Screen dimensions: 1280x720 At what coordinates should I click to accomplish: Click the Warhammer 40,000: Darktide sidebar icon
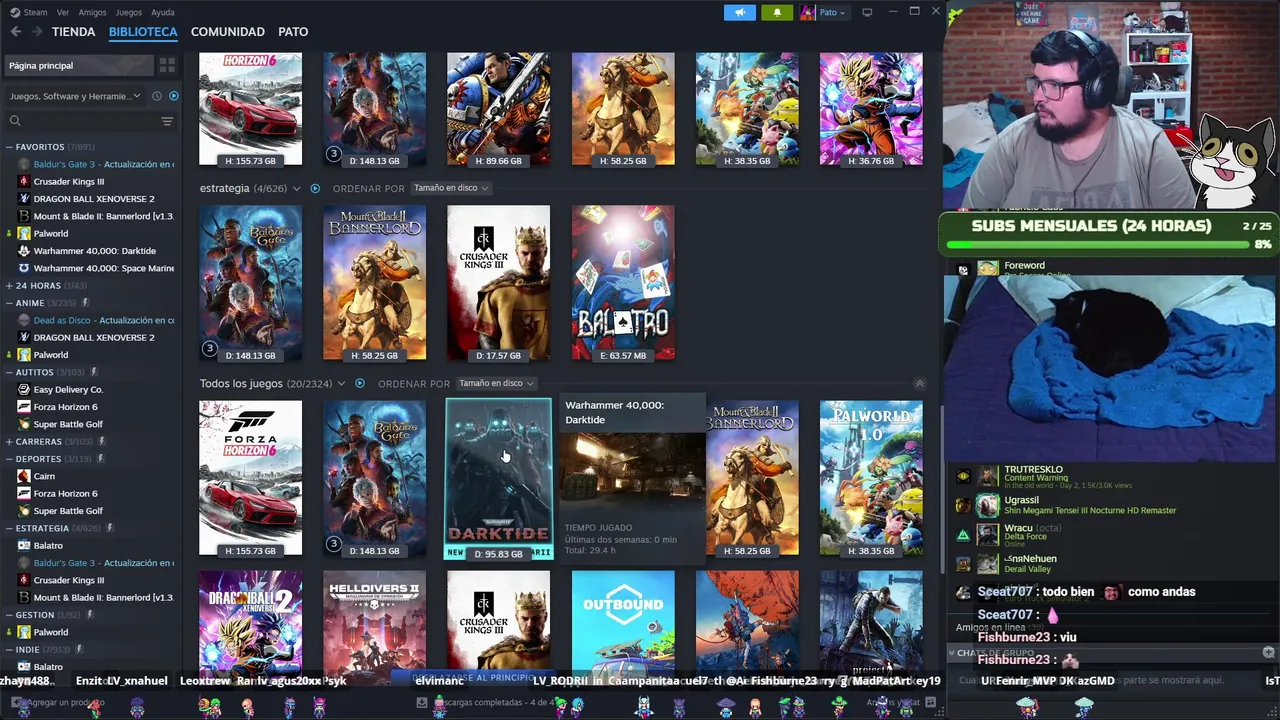tap(24, 251)
